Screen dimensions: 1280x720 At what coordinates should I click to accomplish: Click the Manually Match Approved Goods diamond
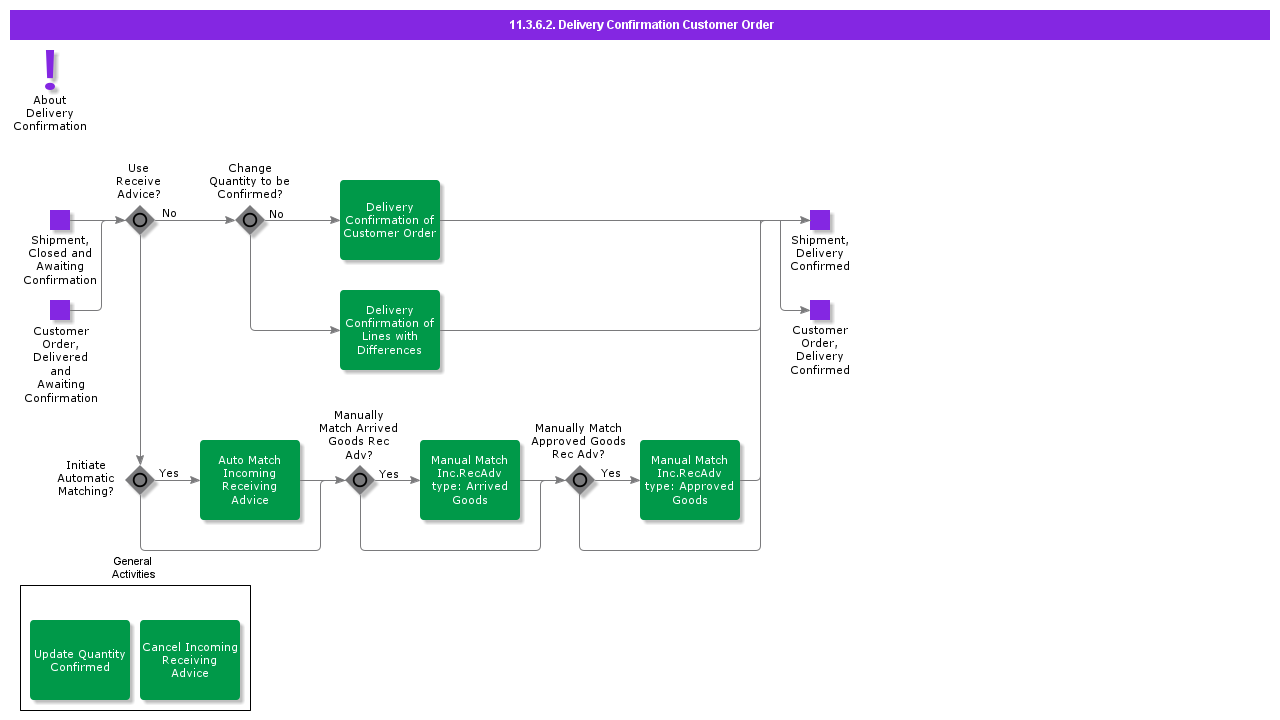click(x=580, y=480)
